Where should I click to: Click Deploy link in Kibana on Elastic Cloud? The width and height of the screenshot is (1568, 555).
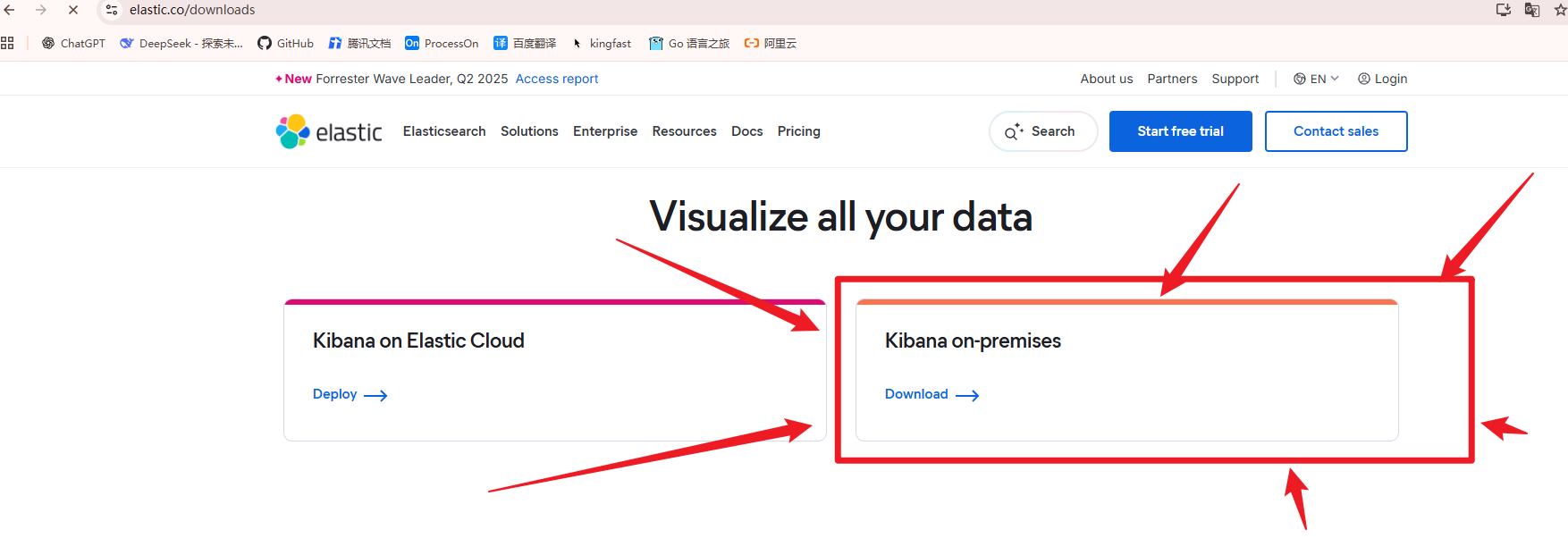click(350, 394)
